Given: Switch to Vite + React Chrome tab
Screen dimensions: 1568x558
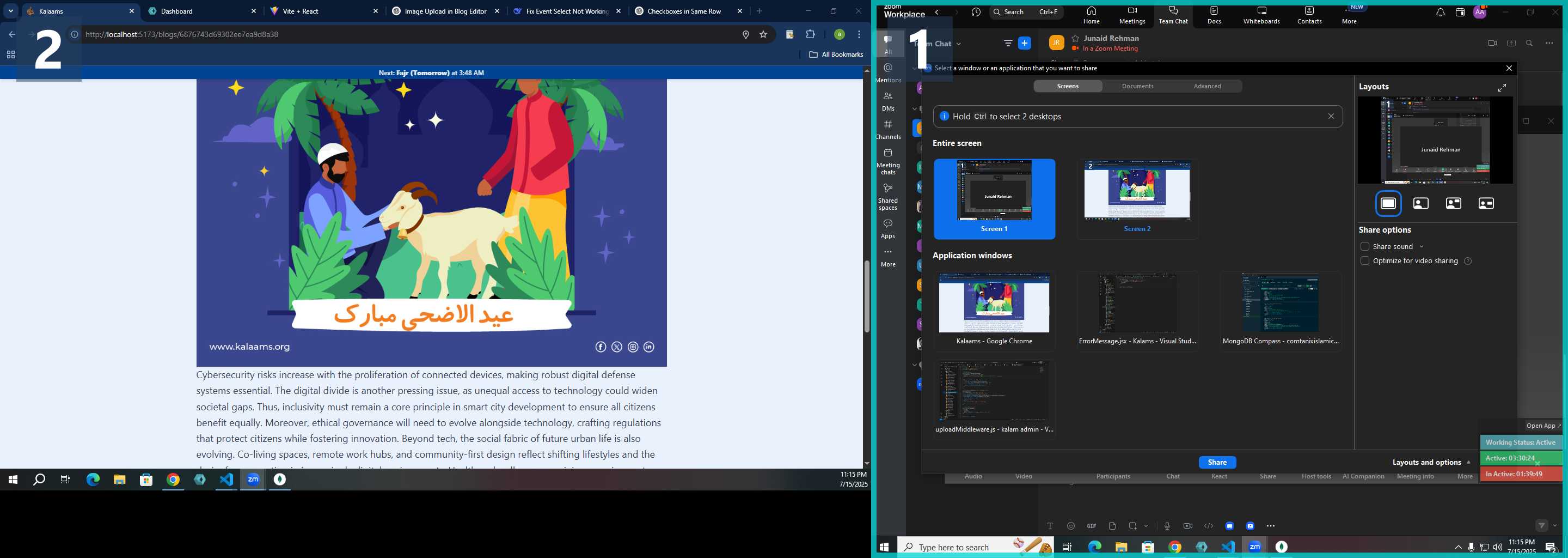Looking at the screenshot, I should click(x=323, y=11).
